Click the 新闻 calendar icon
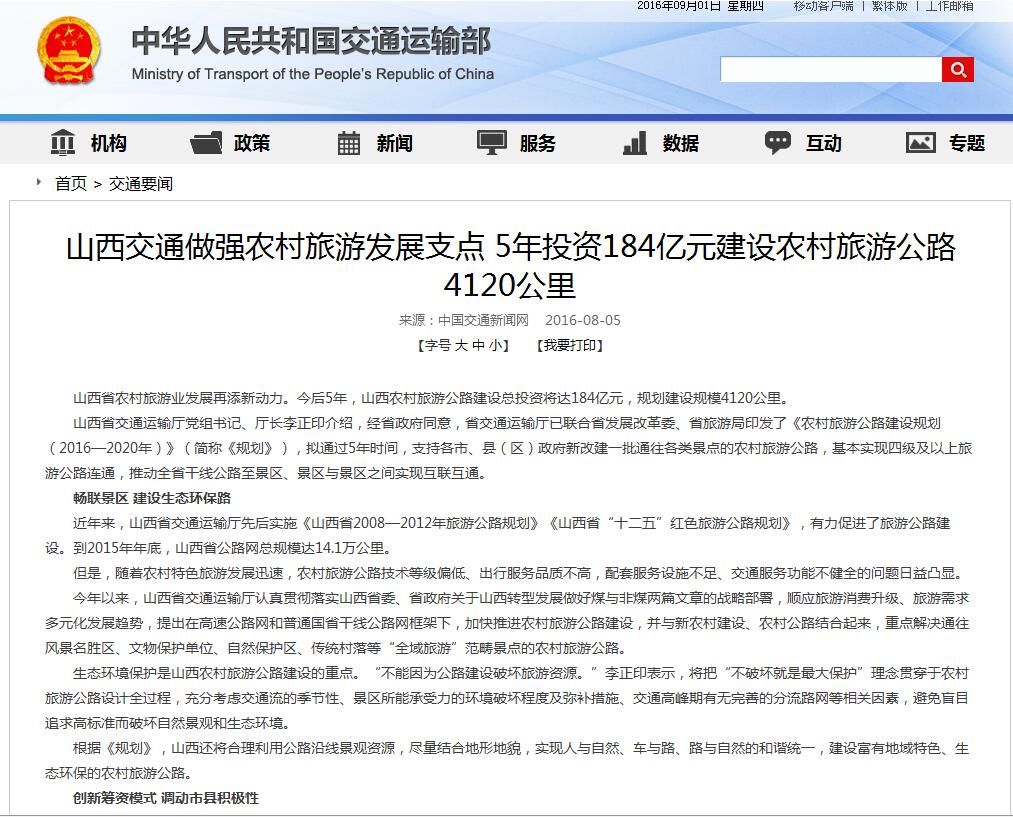 [349, 143]
